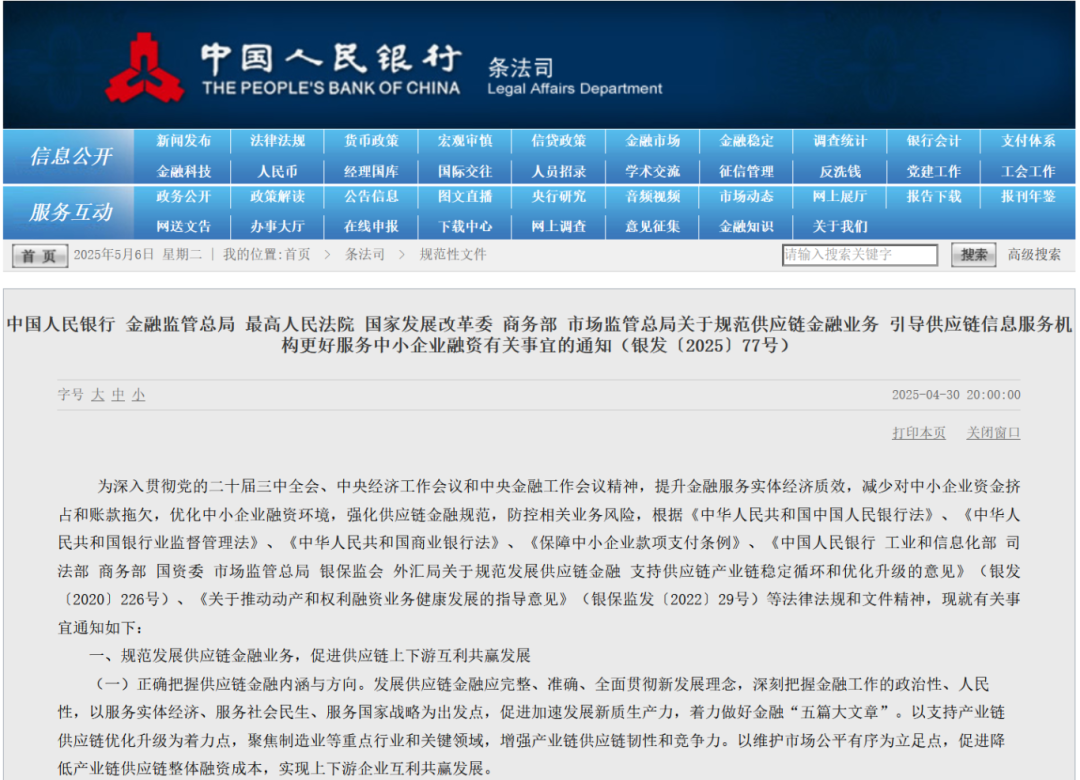Set font size to 大
The height and width of the screenshot is (780, 1080).
pos(98,395)
